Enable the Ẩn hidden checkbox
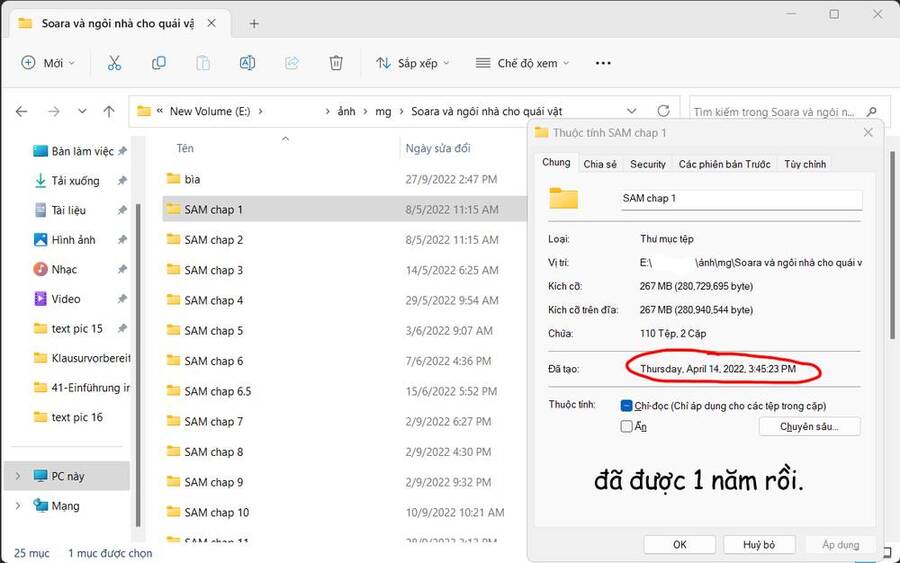 [x=627, y=426]
